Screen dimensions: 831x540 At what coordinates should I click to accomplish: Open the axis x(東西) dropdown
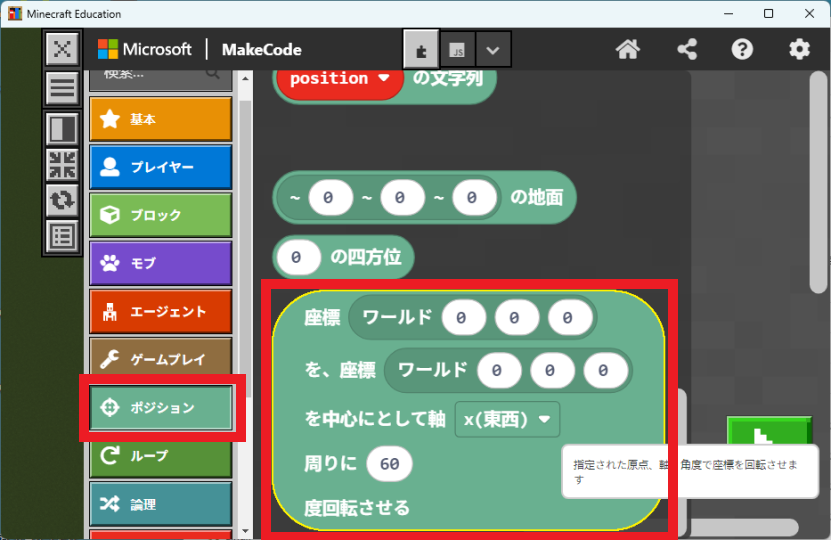[507, 419]
